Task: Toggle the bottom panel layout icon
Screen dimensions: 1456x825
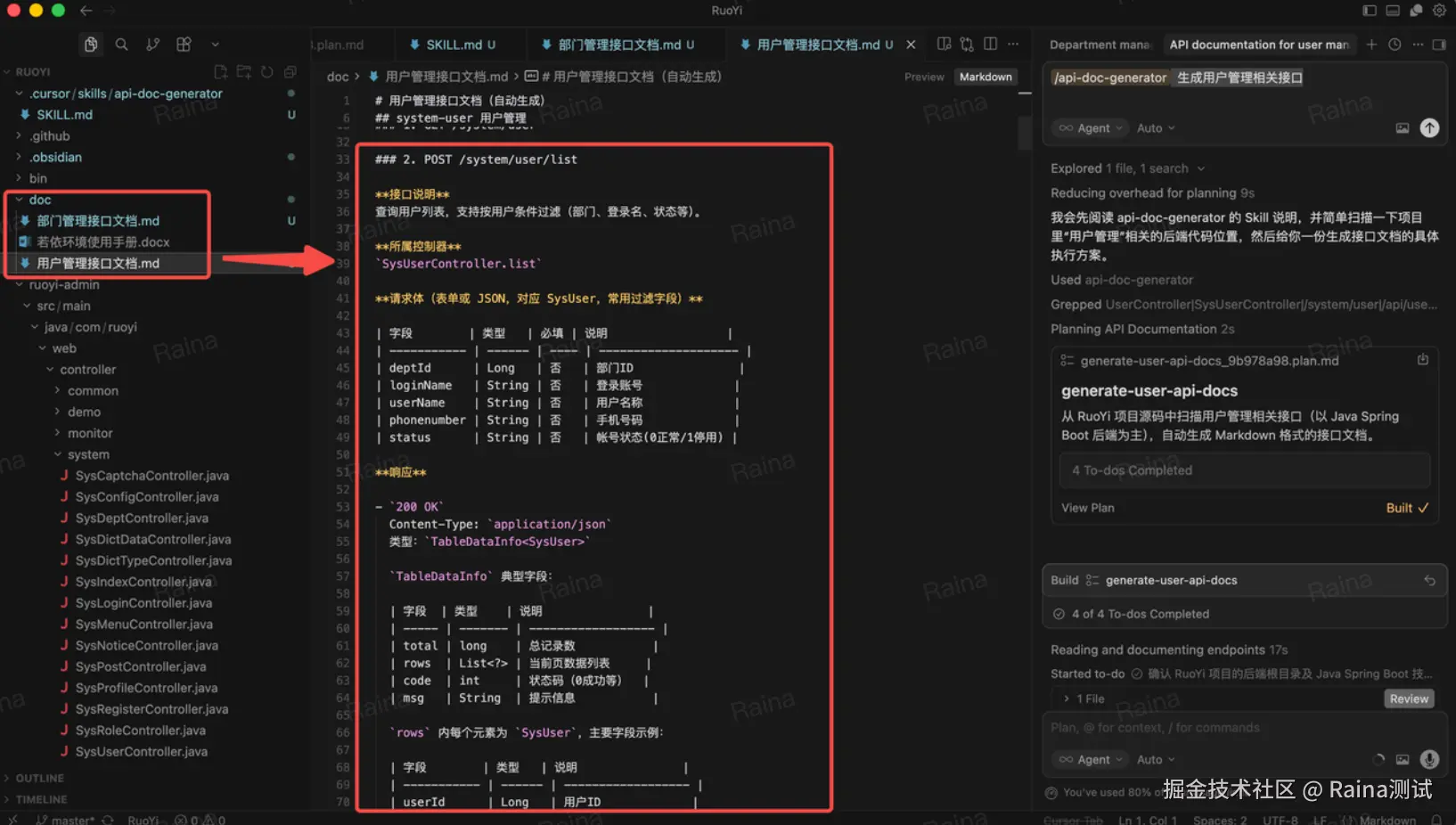Action: (x=1393, y=11)
